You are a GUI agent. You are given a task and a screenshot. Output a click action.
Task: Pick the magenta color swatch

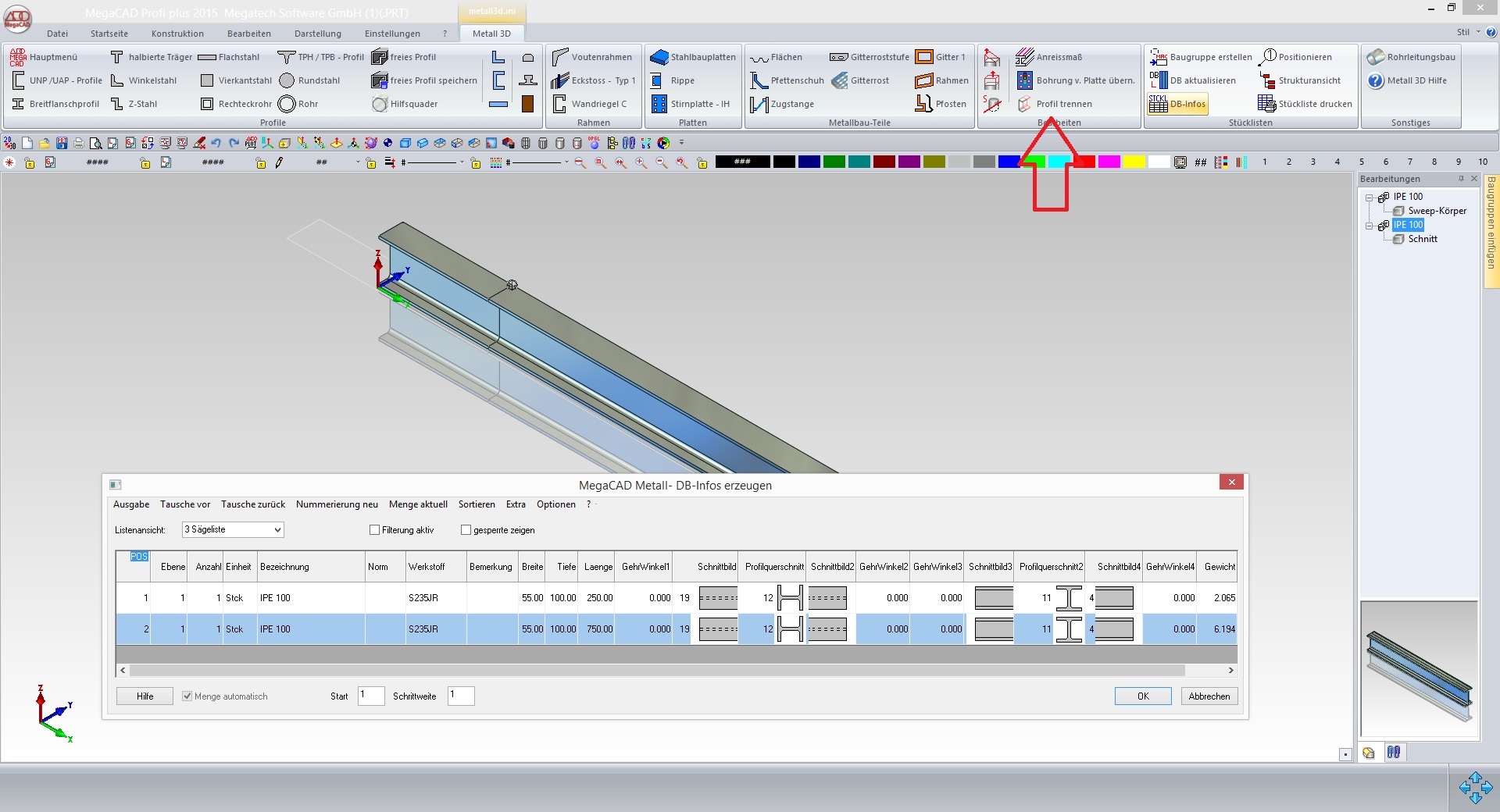(x=1109, y=162)
